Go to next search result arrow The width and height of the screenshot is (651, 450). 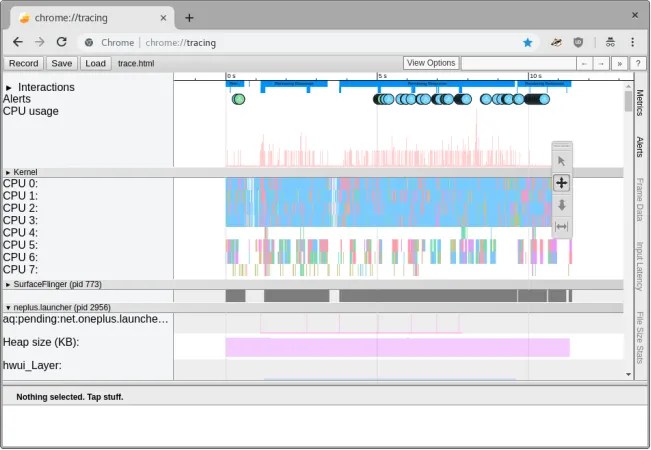point(601,64)
